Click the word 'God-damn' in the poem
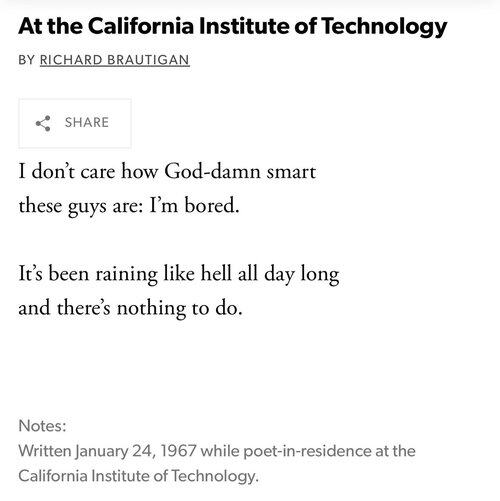The height and width of the screenshot is (501, 500). click(212, 172)
